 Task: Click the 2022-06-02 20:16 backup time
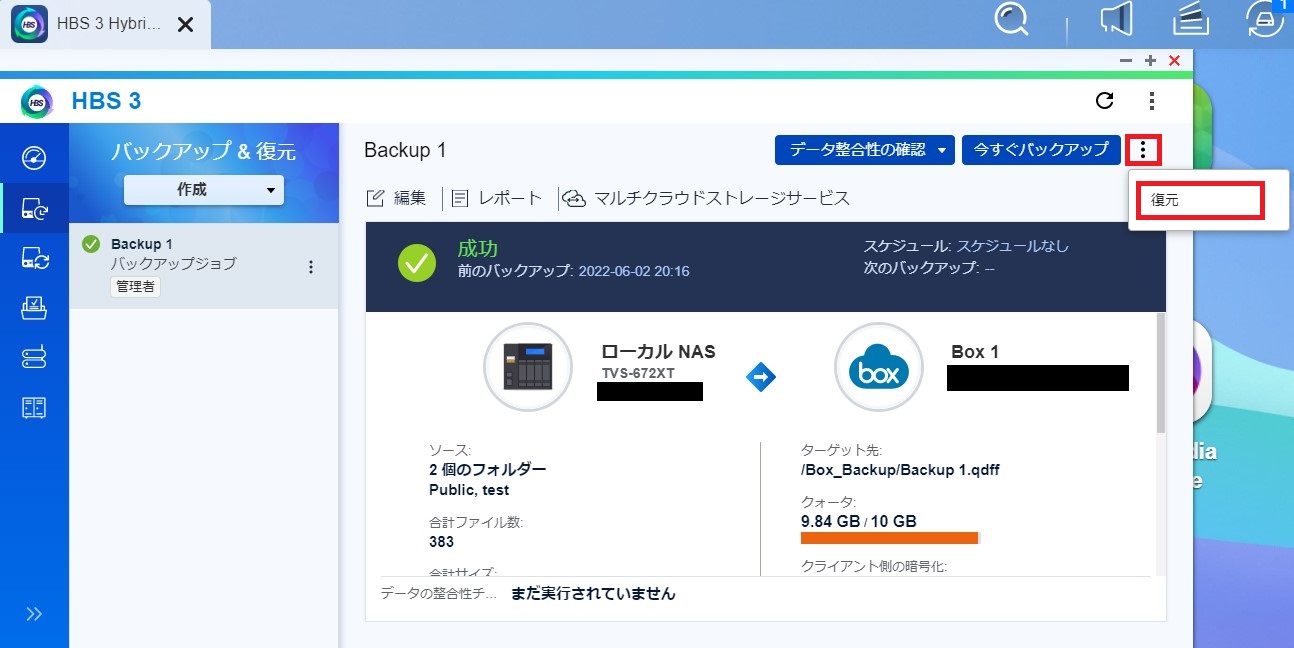(634, 271)
